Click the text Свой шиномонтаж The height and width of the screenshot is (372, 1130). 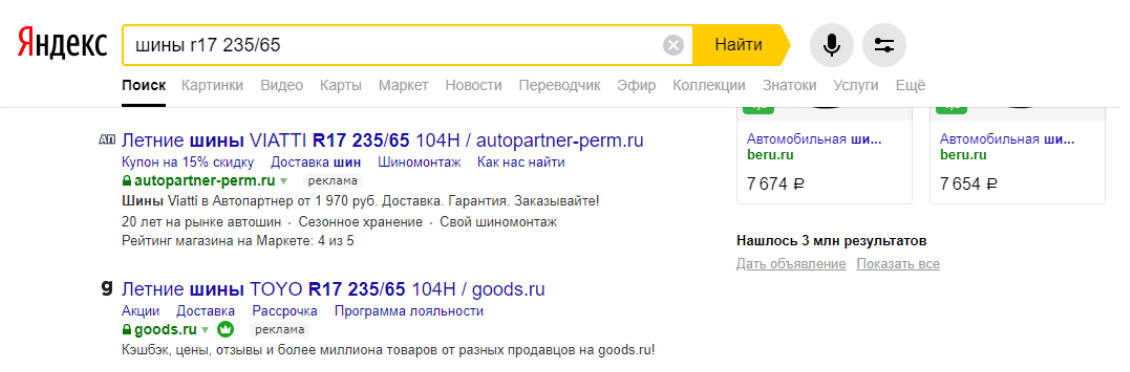coord(498,222)
